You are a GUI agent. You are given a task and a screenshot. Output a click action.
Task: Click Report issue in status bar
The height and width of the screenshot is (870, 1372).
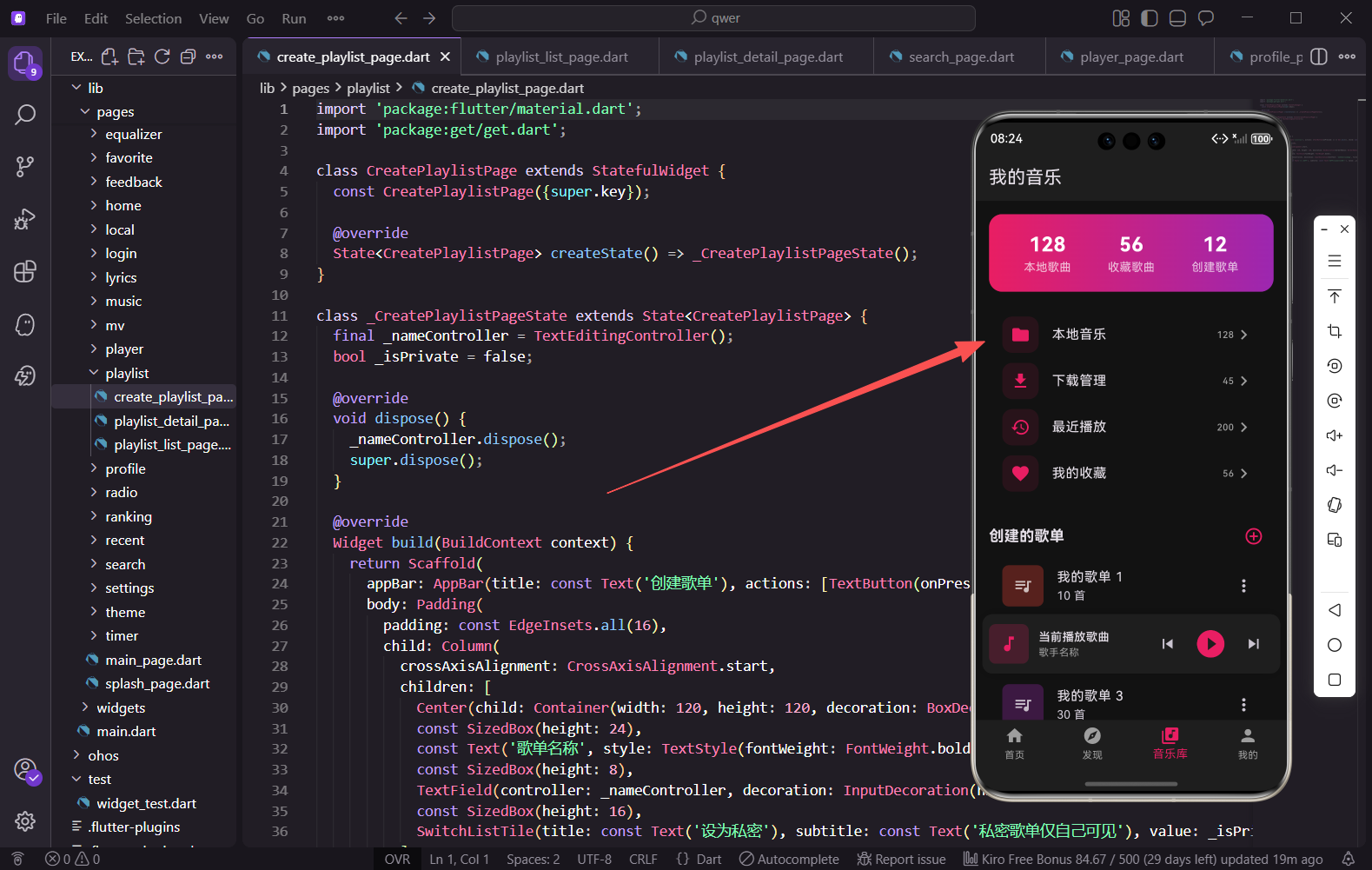pyautogui.click(x=901, y=859)
